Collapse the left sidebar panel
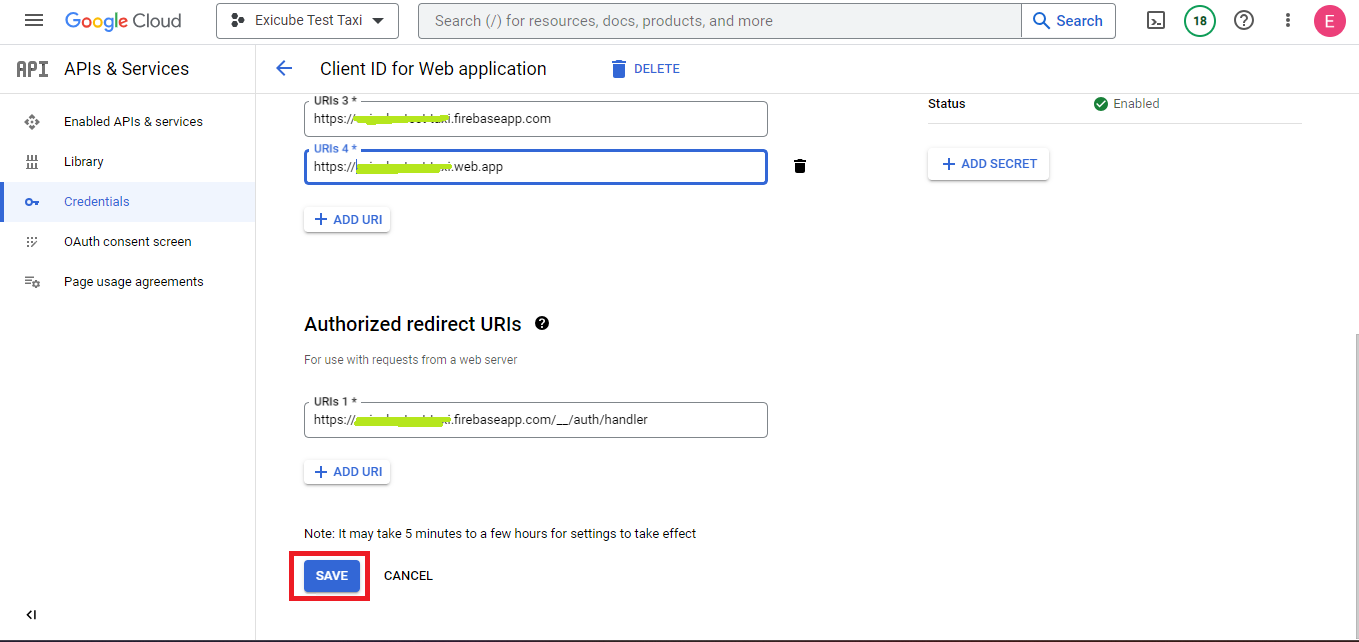Screen dimensions: 1359x642 tap(31, 615)
